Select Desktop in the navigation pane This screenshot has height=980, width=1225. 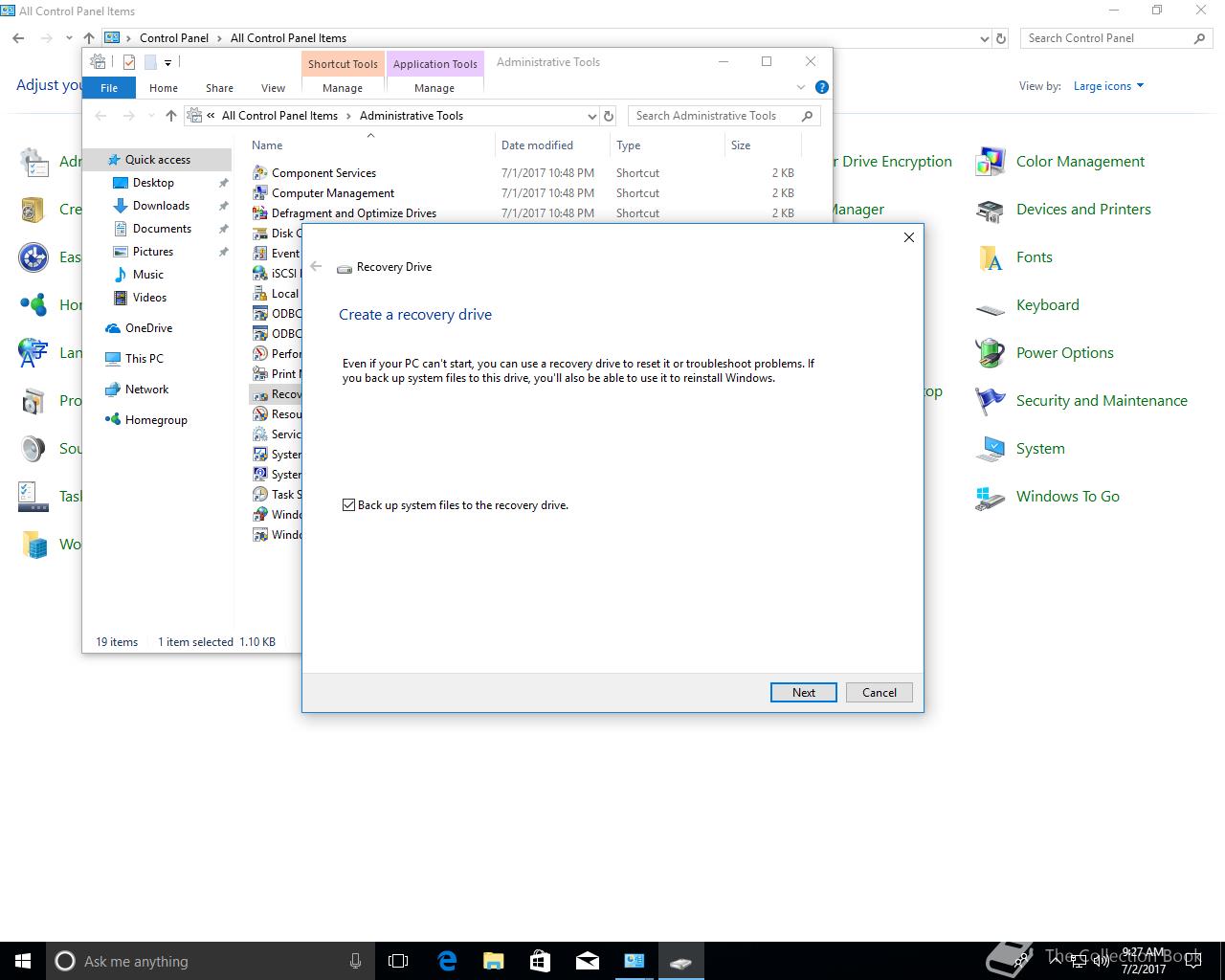(x=153, y=183)
